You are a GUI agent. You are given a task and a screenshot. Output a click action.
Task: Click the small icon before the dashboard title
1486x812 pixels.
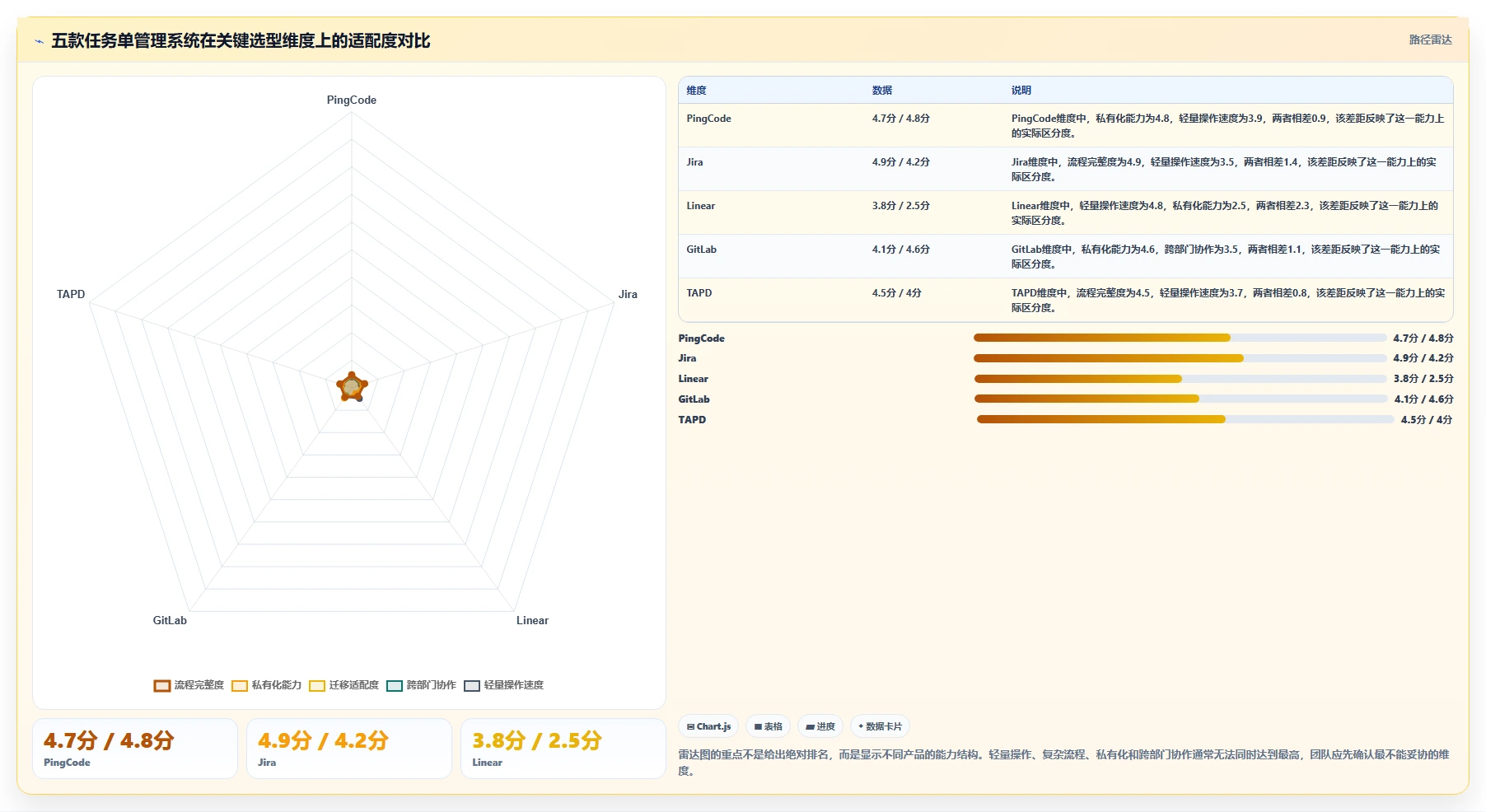pyautogui.click(x=39, y=41)
